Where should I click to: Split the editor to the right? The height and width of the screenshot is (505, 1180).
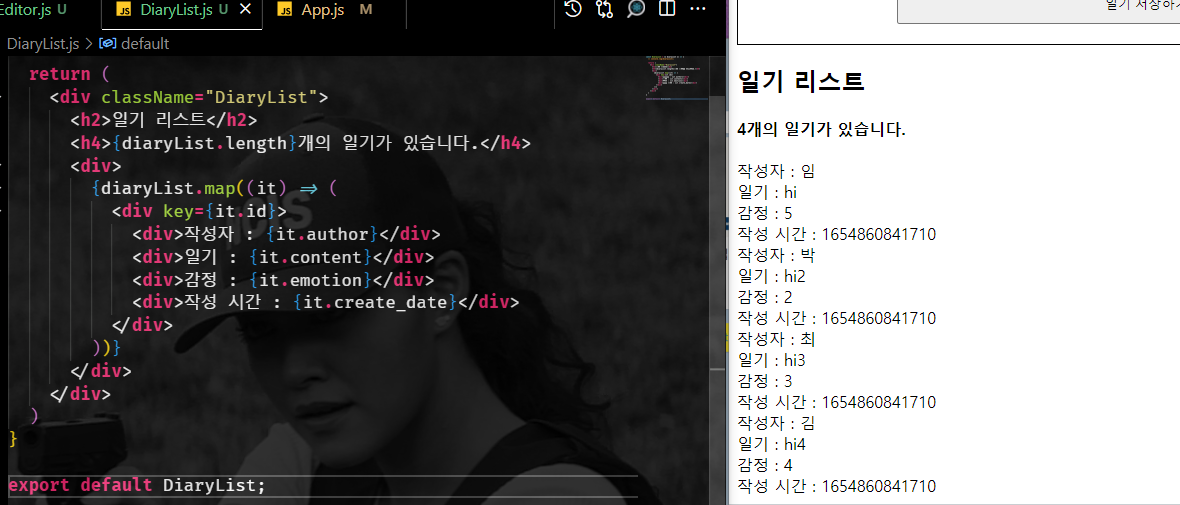pyautogui.click(x=667, y=9)
